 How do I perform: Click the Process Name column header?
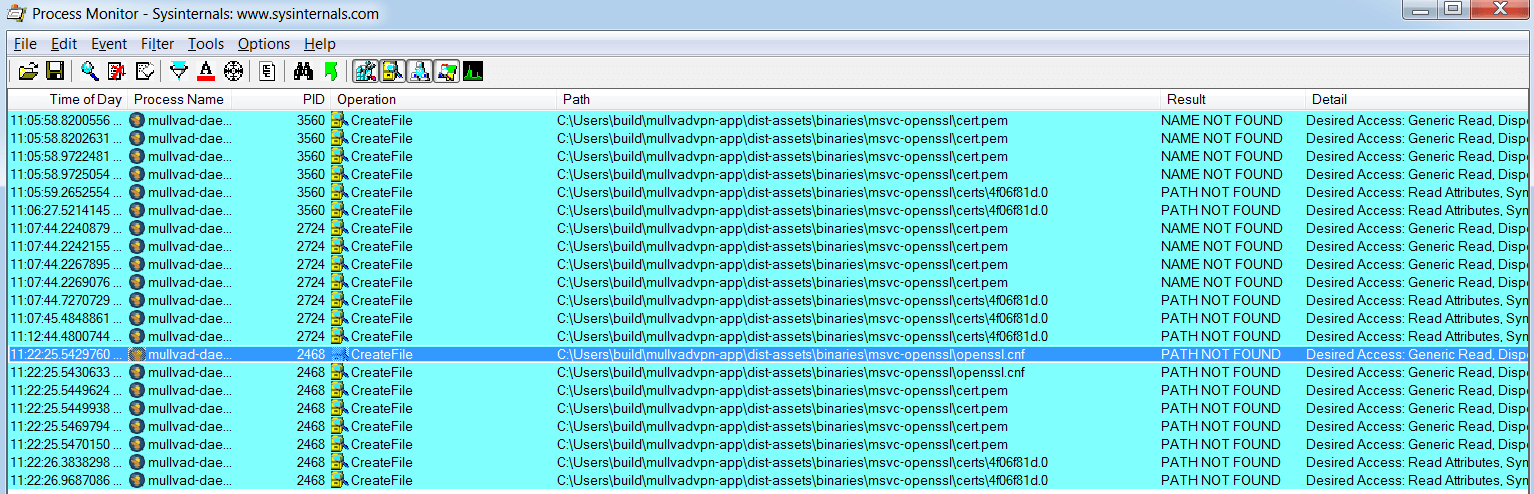(x=180, y=99)
